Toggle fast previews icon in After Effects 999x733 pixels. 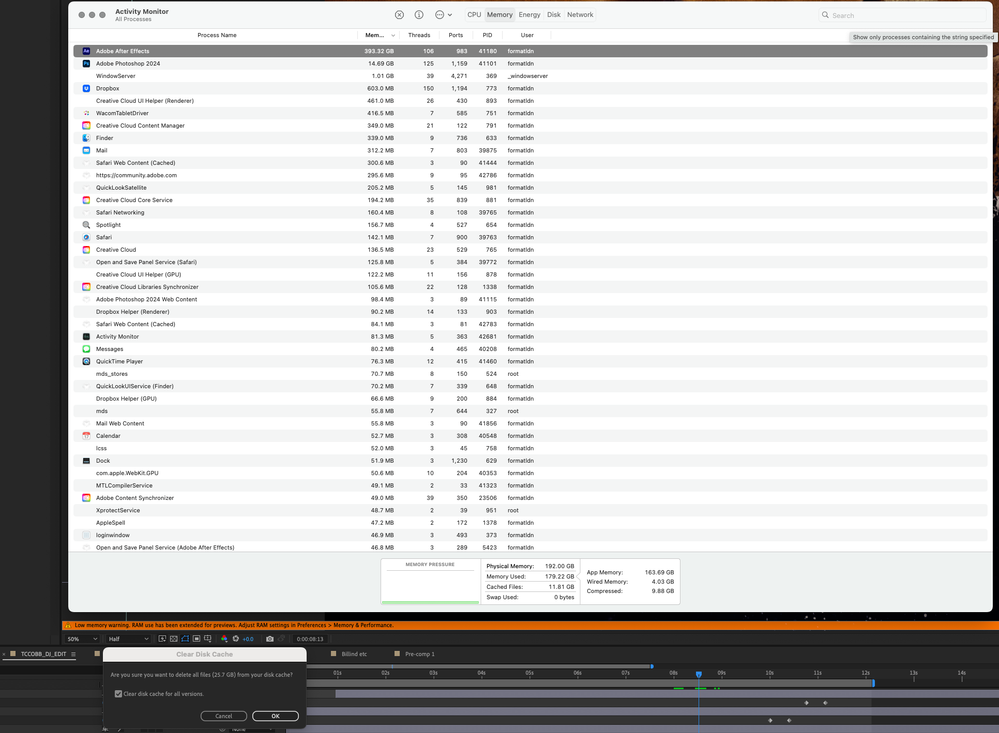tap(162, 639)
